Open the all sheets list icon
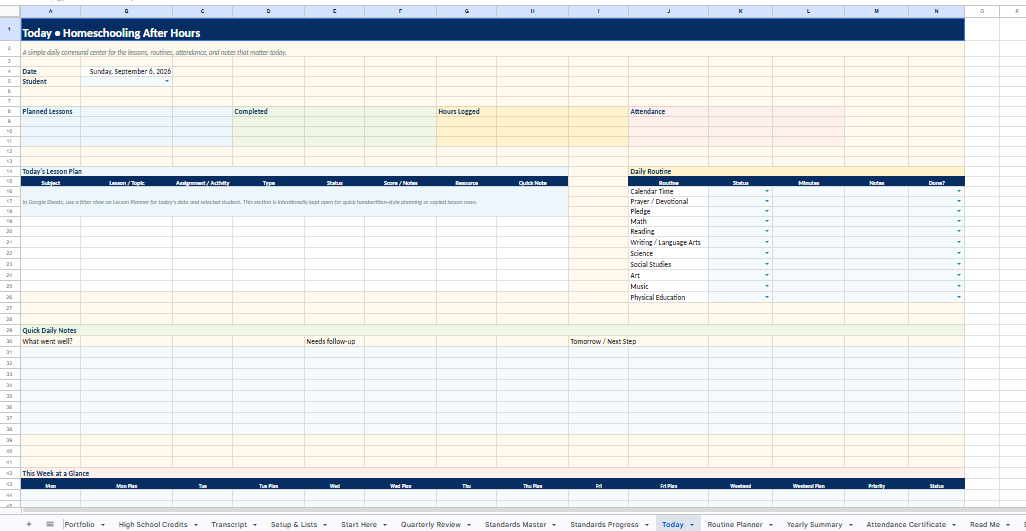 (x=50, y=524)
